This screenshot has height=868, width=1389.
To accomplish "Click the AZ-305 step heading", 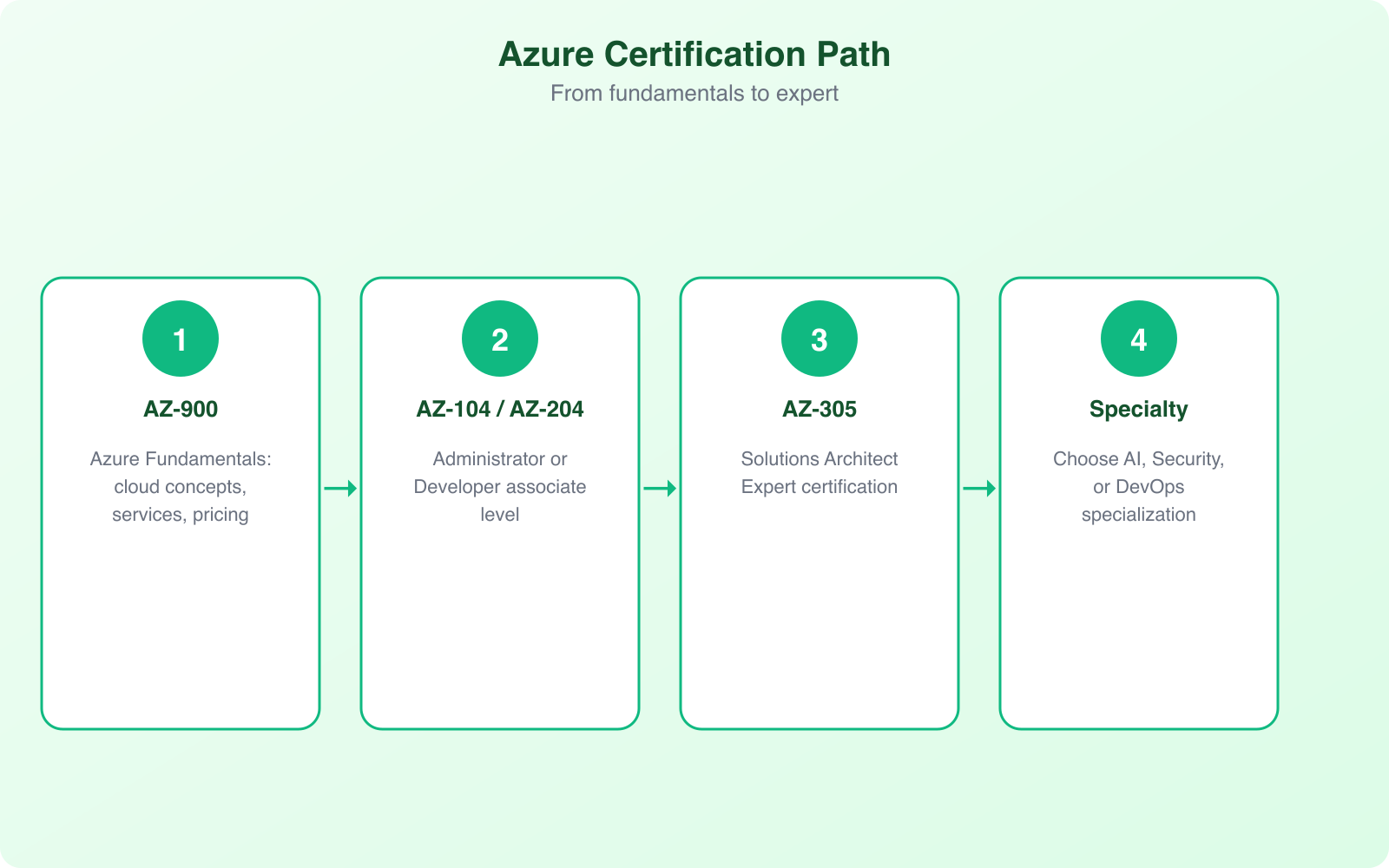I will [x=819, y=409].
